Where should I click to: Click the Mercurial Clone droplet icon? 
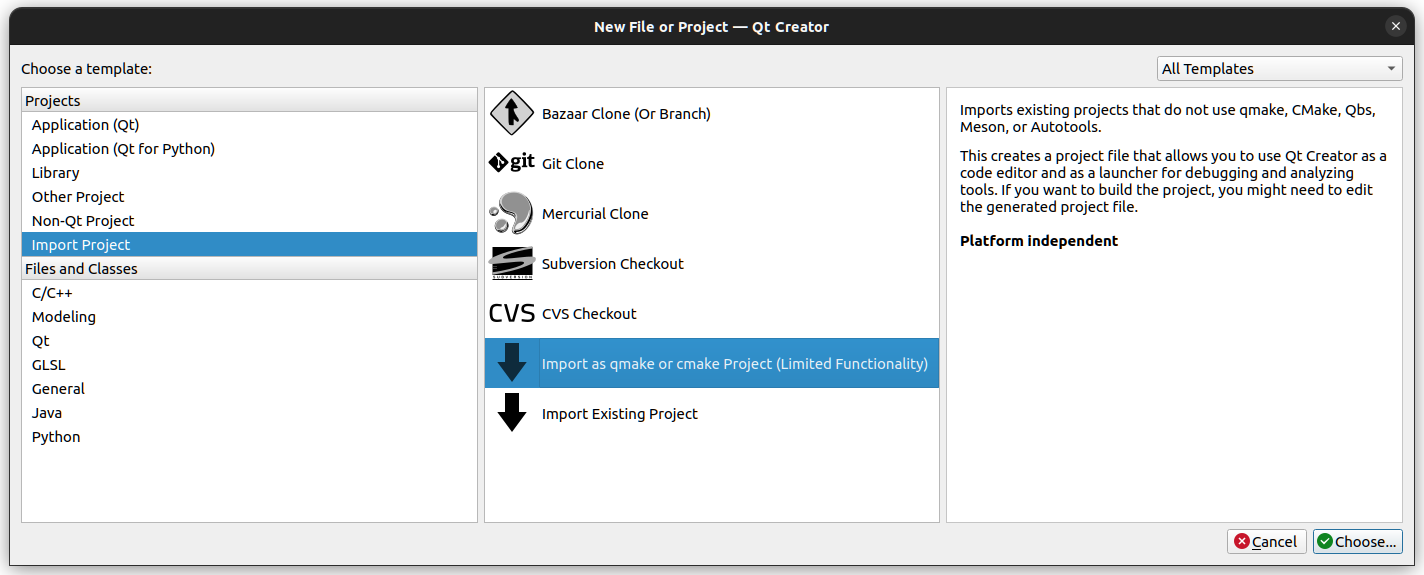(x=512, y=213)
